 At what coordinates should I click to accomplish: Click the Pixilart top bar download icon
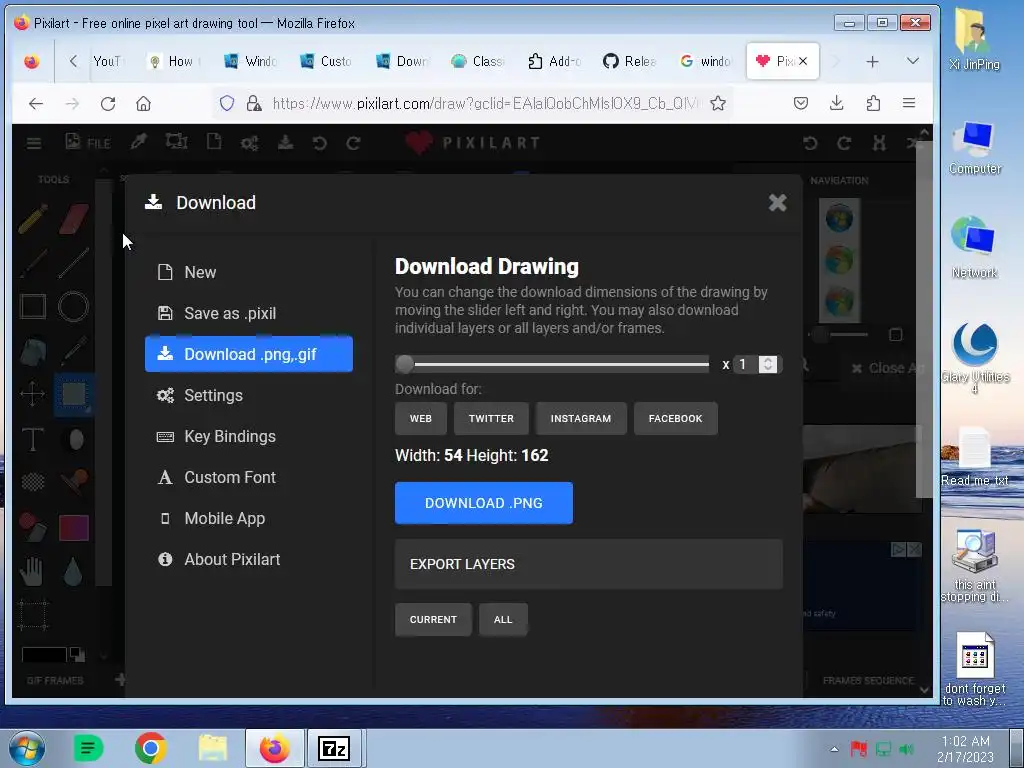point(285,142)
